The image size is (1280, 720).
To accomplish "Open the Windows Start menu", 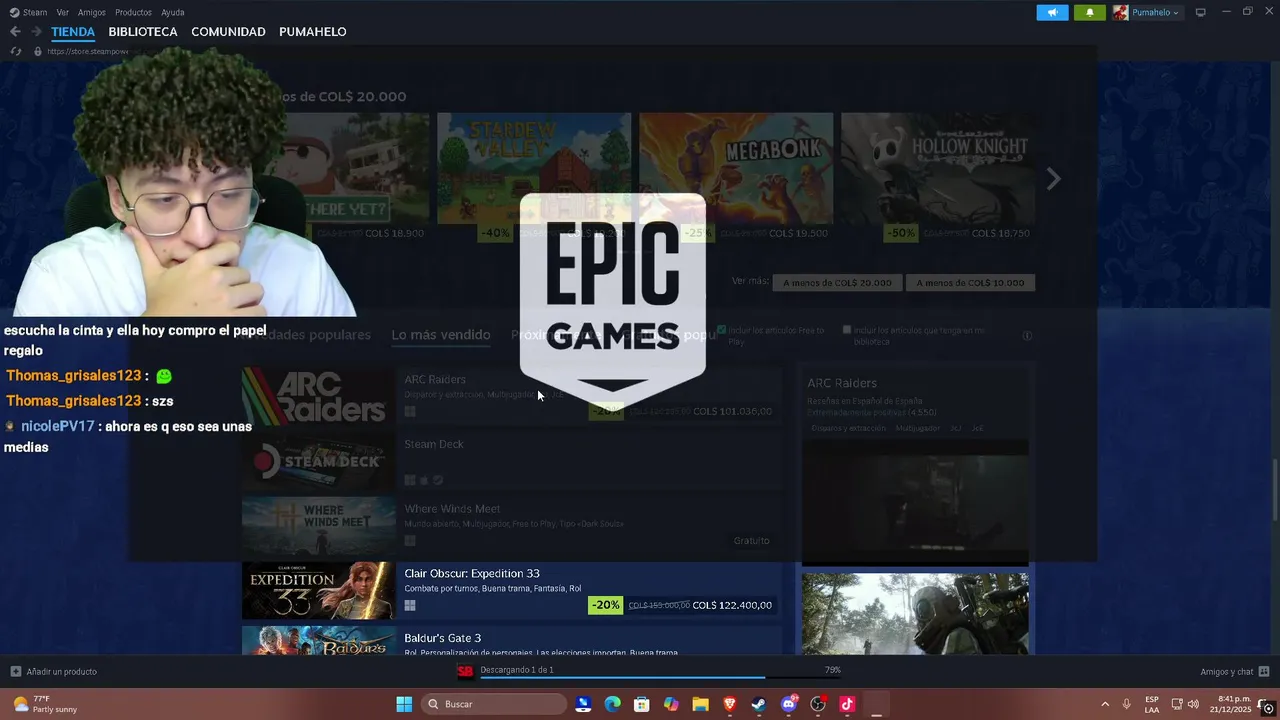I will pos(404,704).
